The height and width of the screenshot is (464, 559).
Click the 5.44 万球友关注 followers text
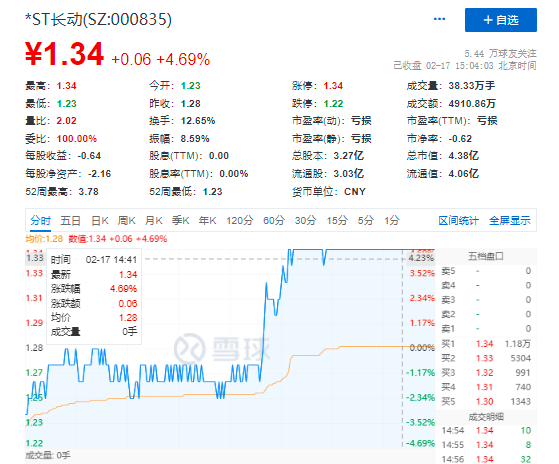click(x=500, y=53)
